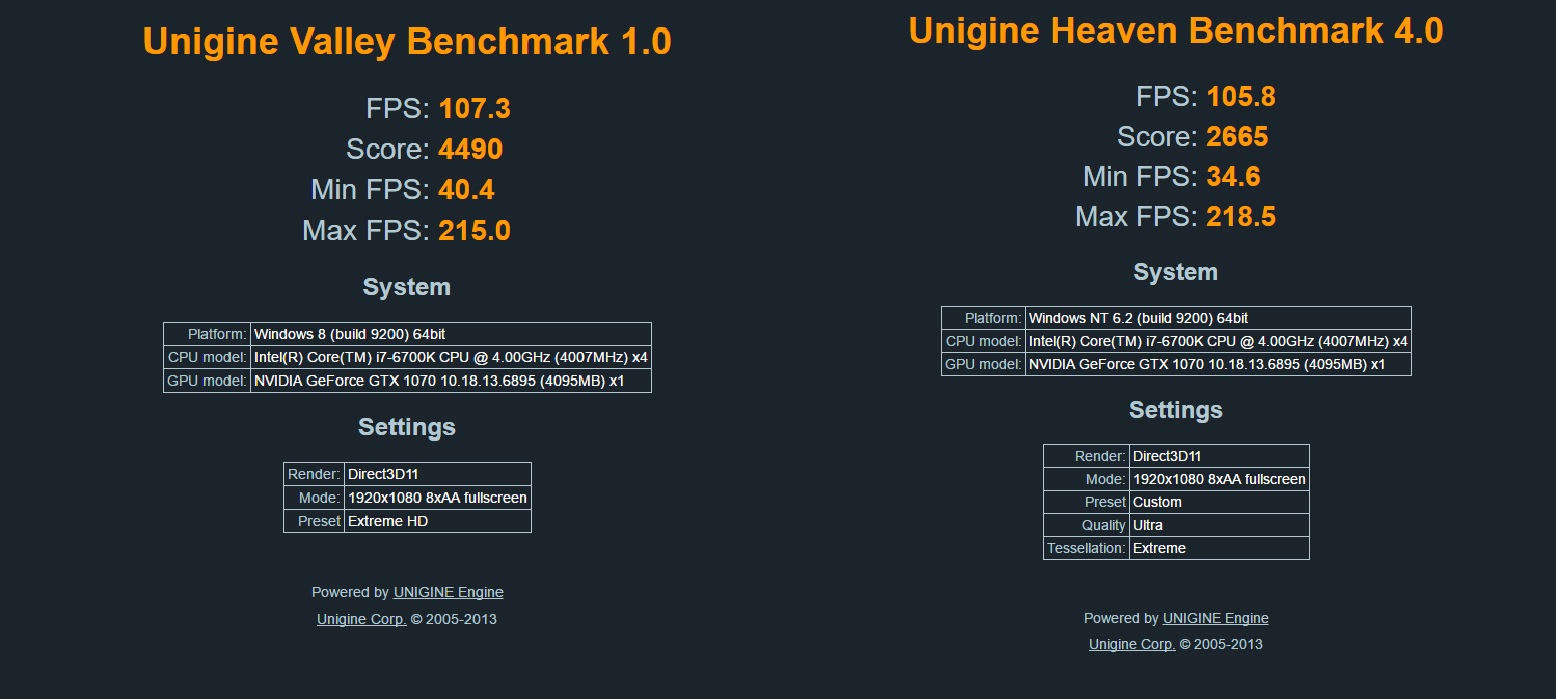Click the Heaven Platform: label cell
This screenshot has width=1556, height=699.
983,318
